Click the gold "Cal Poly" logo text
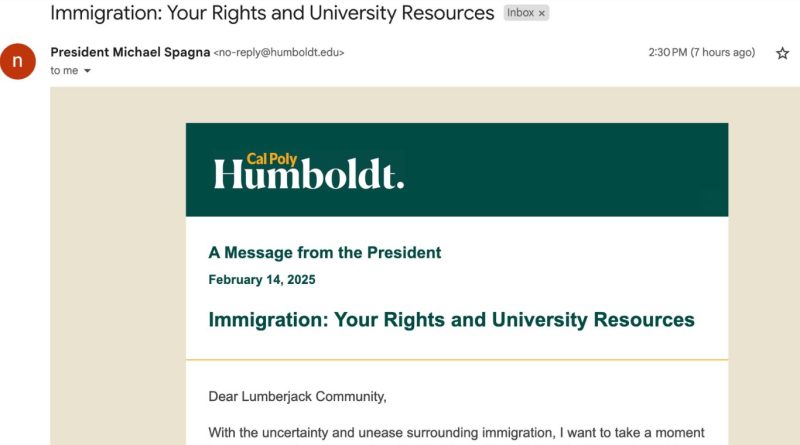 [274, 157]
